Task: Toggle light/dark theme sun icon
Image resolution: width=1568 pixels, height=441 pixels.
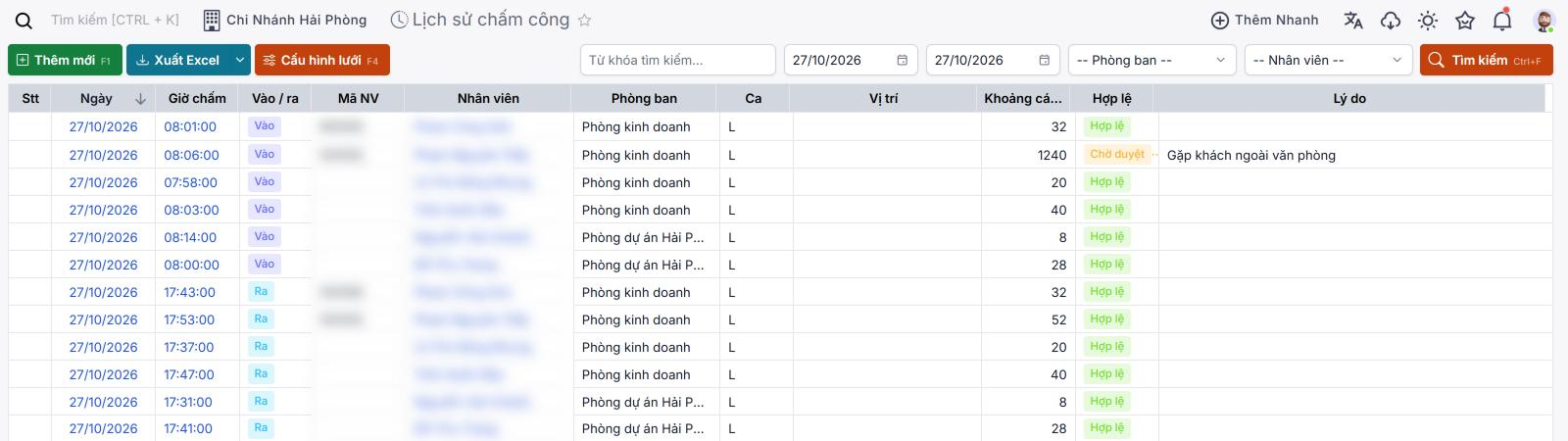Action: click(1428, 20)
